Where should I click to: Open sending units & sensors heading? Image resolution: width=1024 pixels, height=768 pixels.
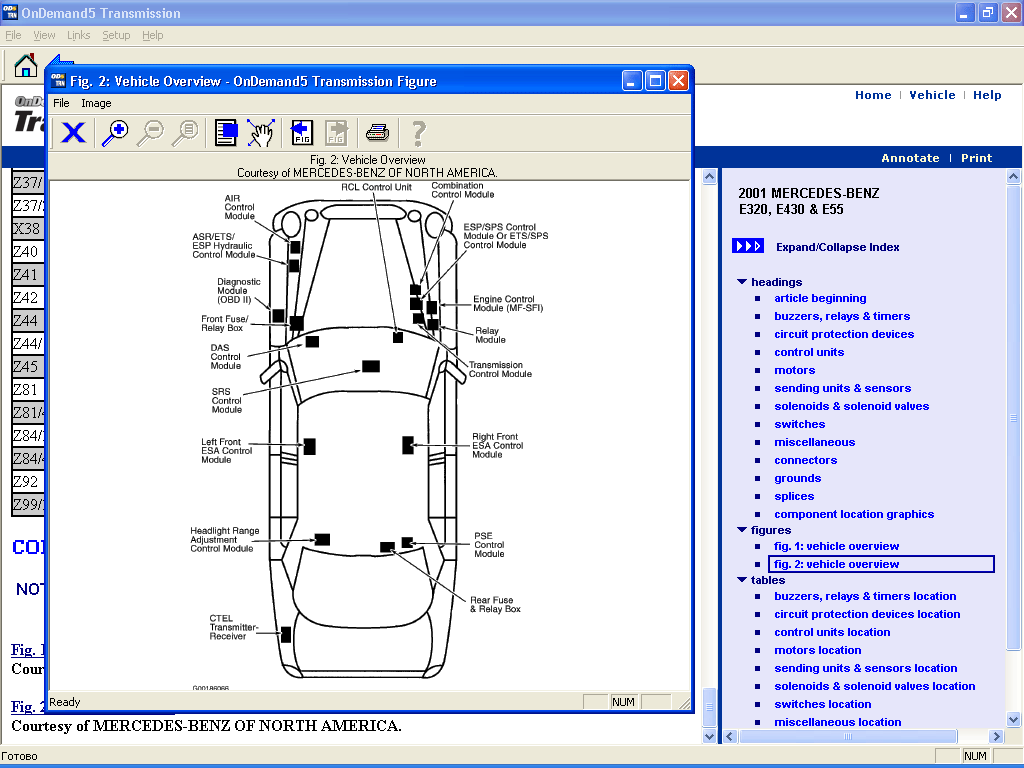(842, 388)
